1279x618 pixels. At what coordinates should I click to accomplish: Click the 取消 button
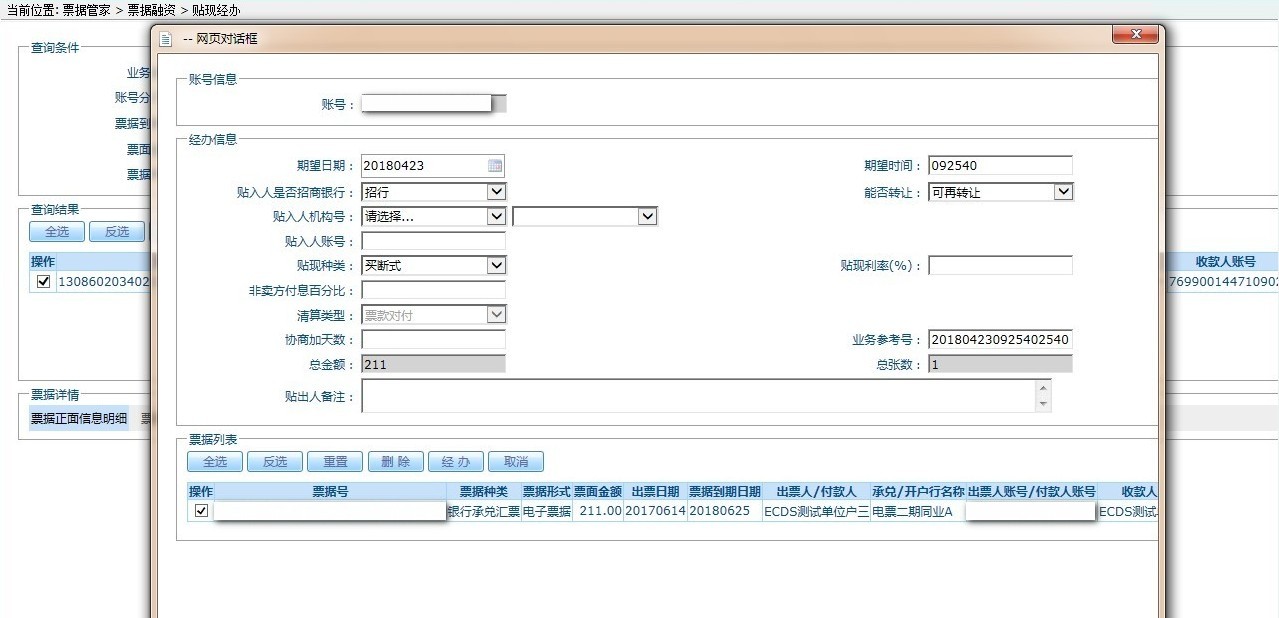516,461
